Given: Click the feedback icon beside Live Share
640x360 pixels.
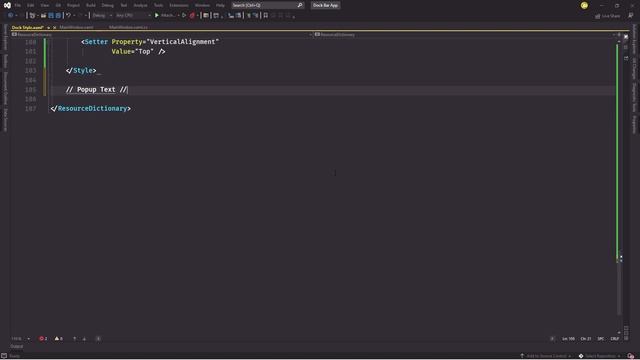Looking at the screenshot, I should click(631, 16).
